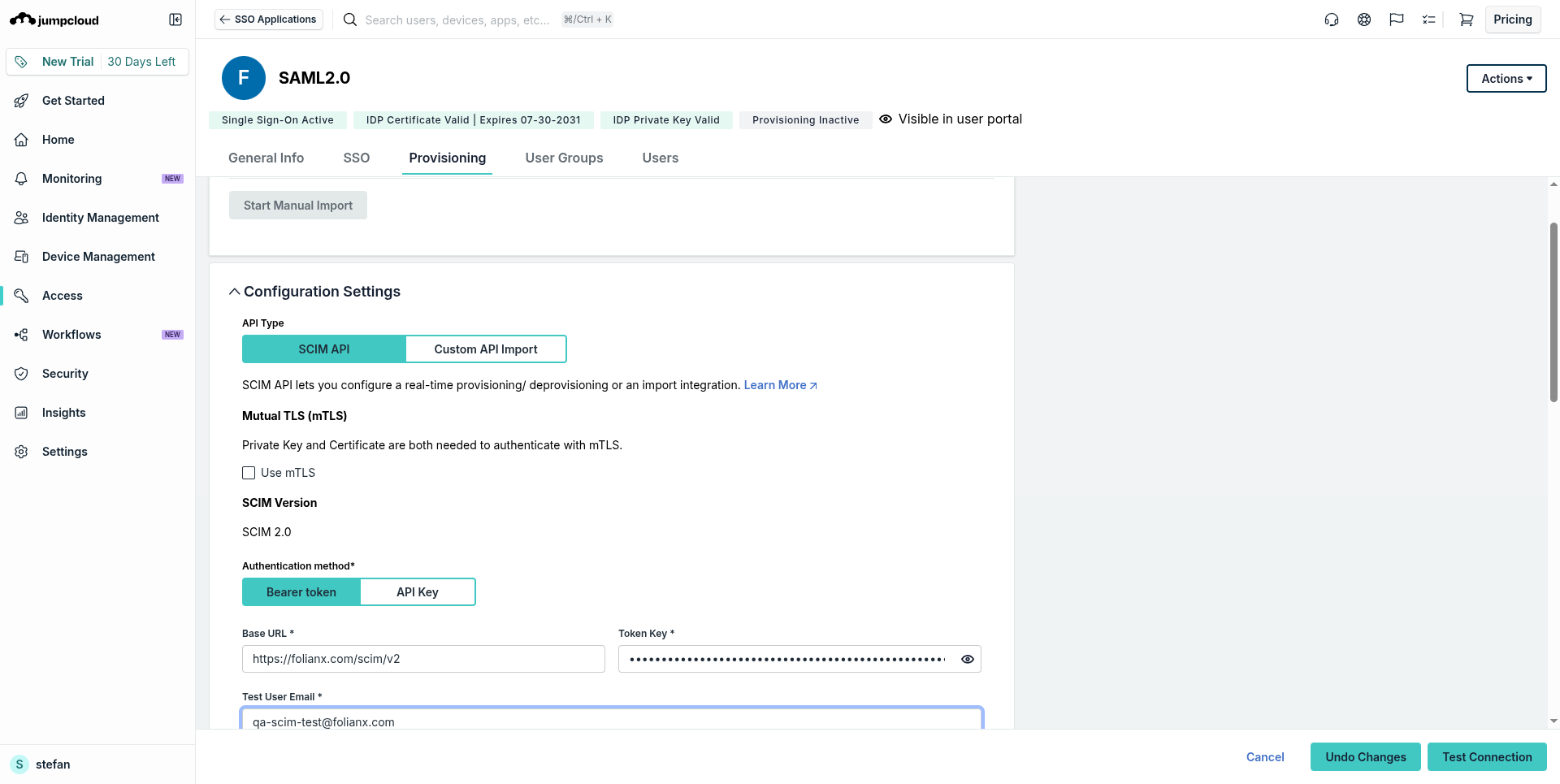Click the Cancel link

(1265, 757)
